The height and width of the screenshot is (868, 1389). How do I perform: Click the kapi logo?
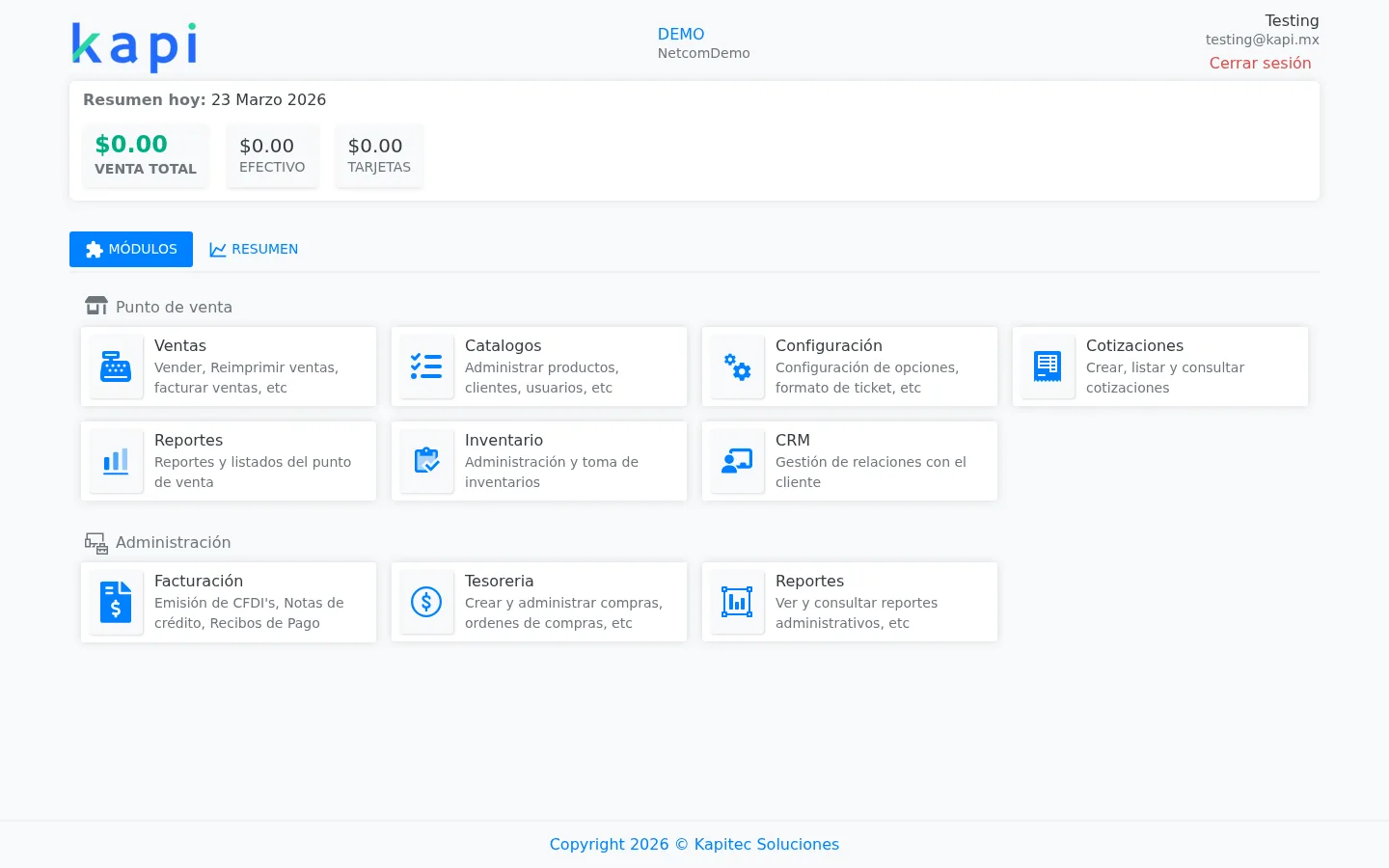click(135, 46)
